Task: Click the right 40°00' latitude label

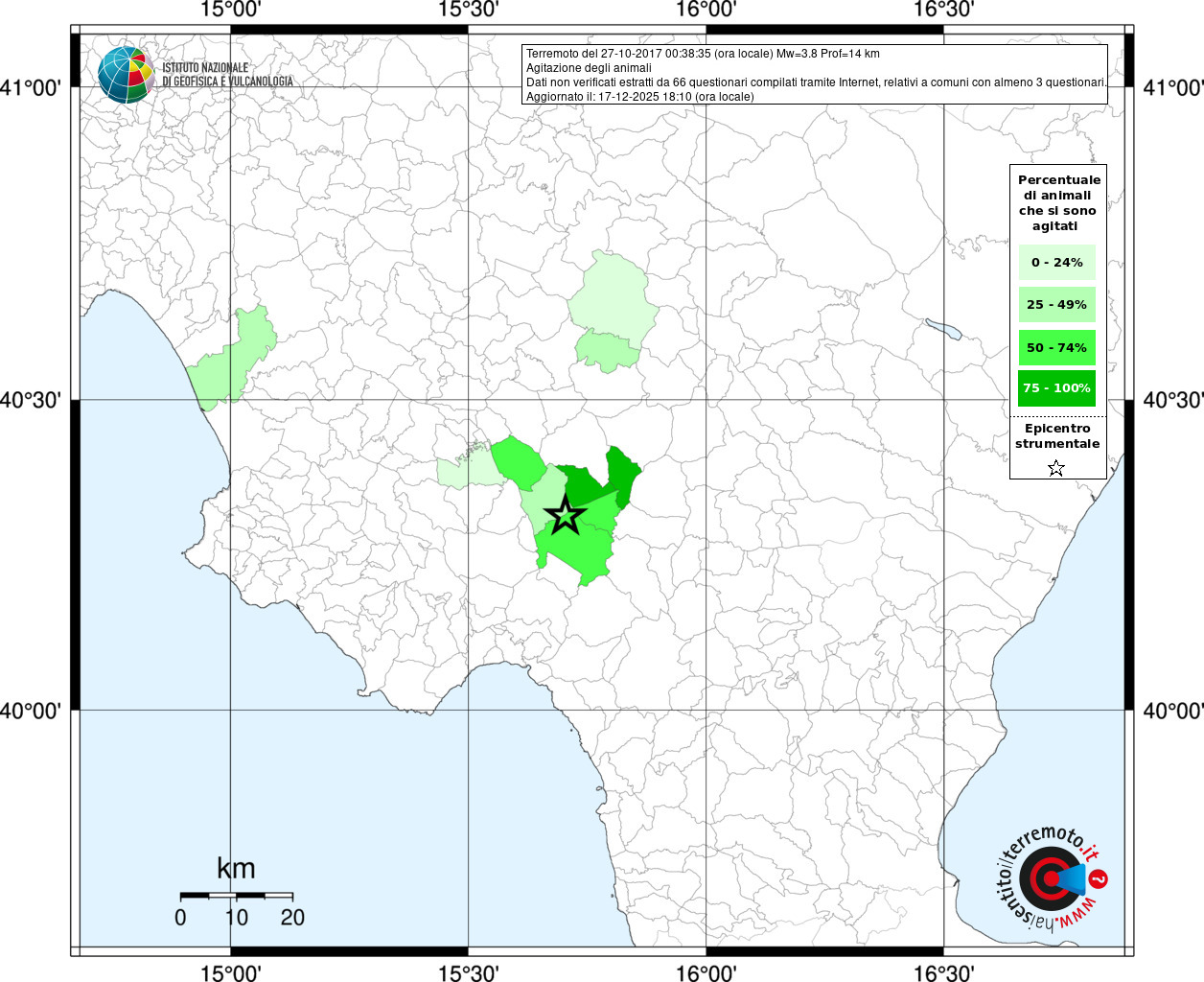Action: 1173,711
